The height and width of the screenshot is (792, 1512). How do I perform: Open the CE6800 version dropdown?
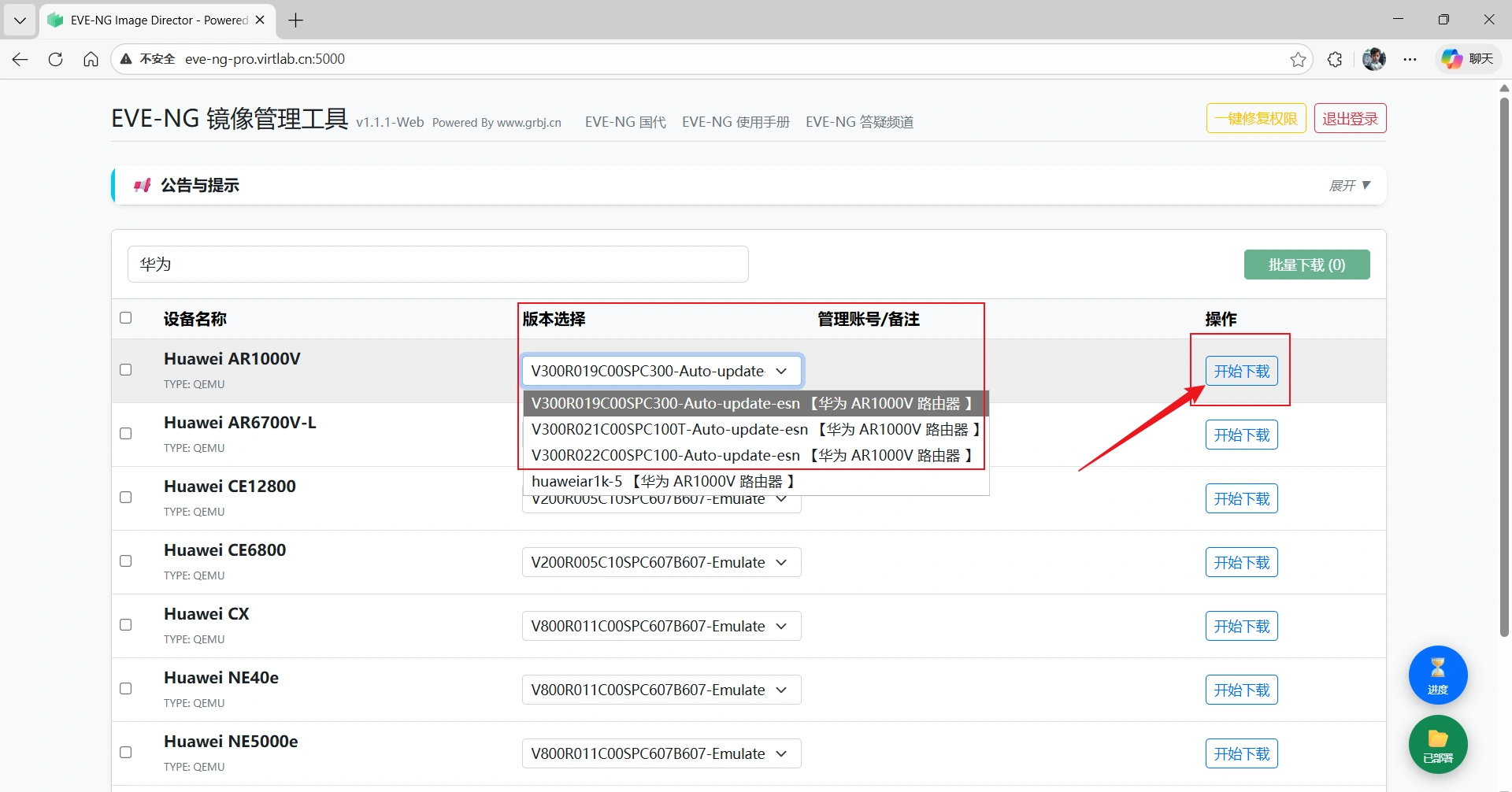click(x=661, y=562)
